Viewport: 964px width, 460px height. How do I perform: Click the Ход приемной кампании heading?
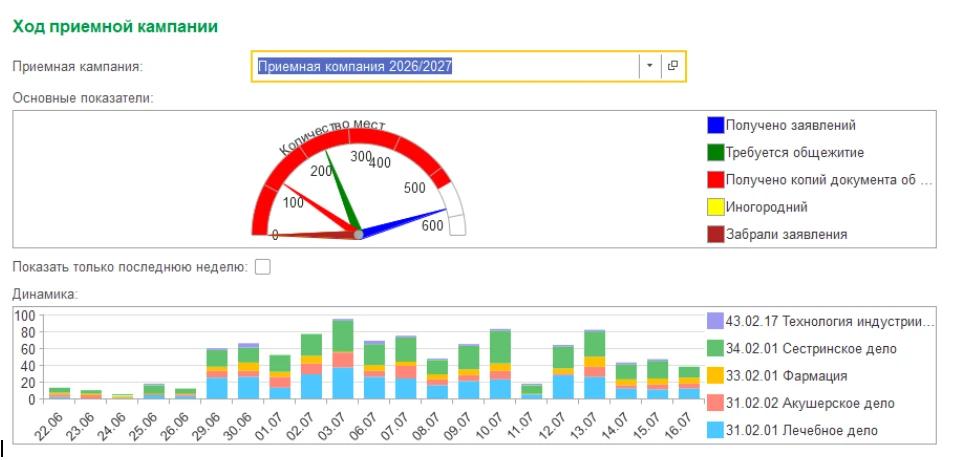click(x=116, y=27)
